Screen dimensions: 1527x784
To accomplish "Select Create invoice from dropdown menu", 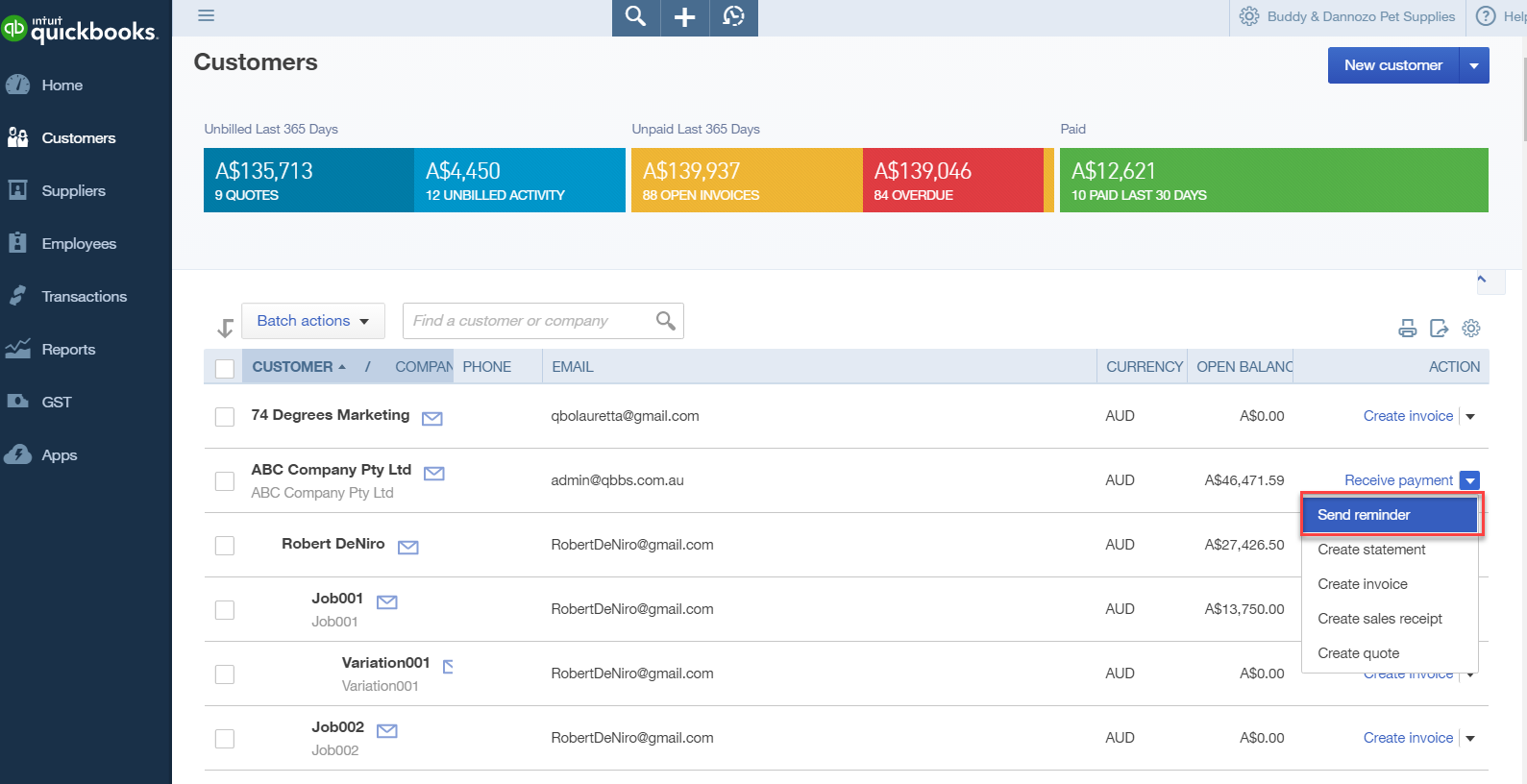I will (1390, 584).
